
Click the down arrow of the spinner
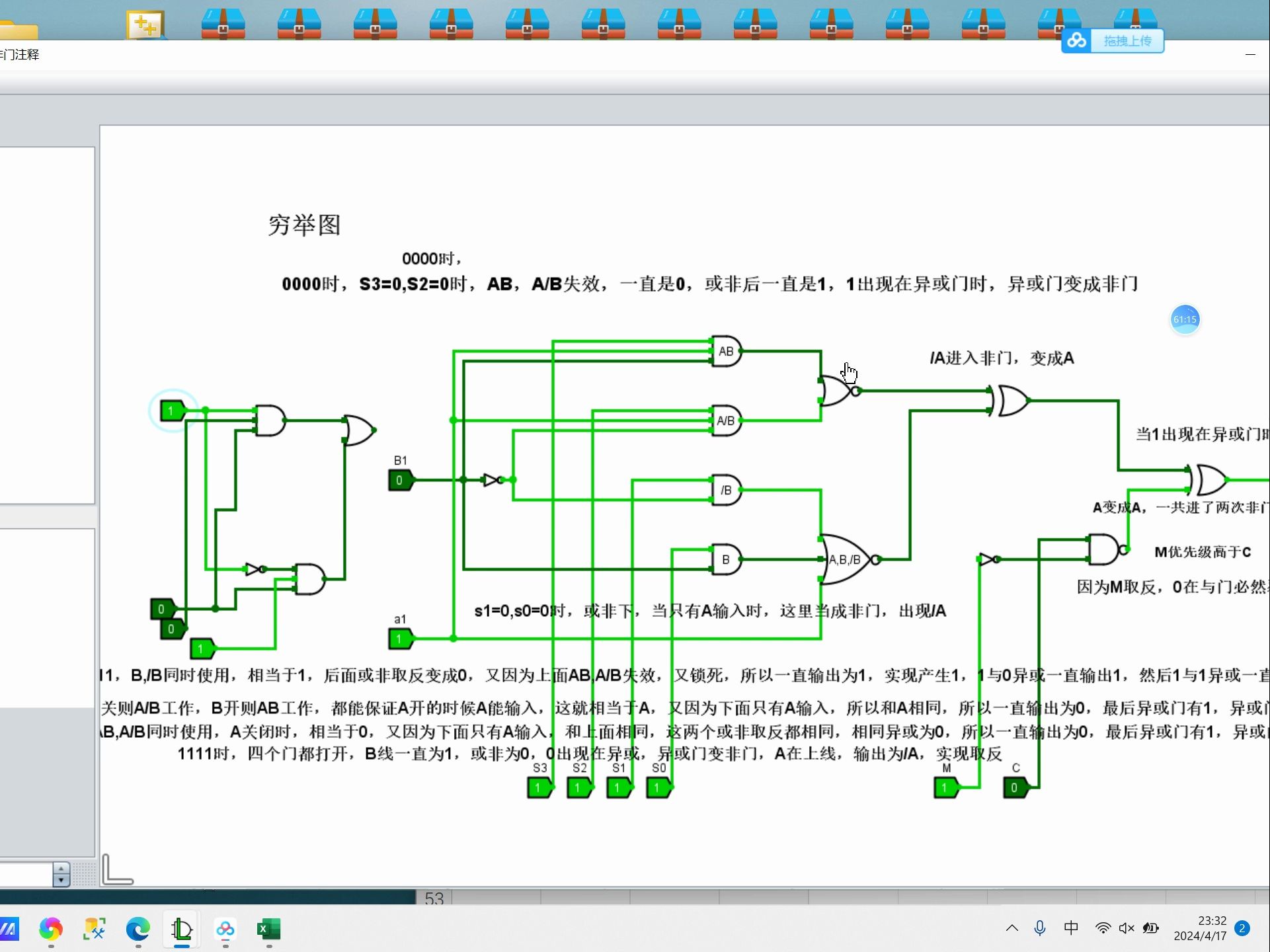pos(61,880)
